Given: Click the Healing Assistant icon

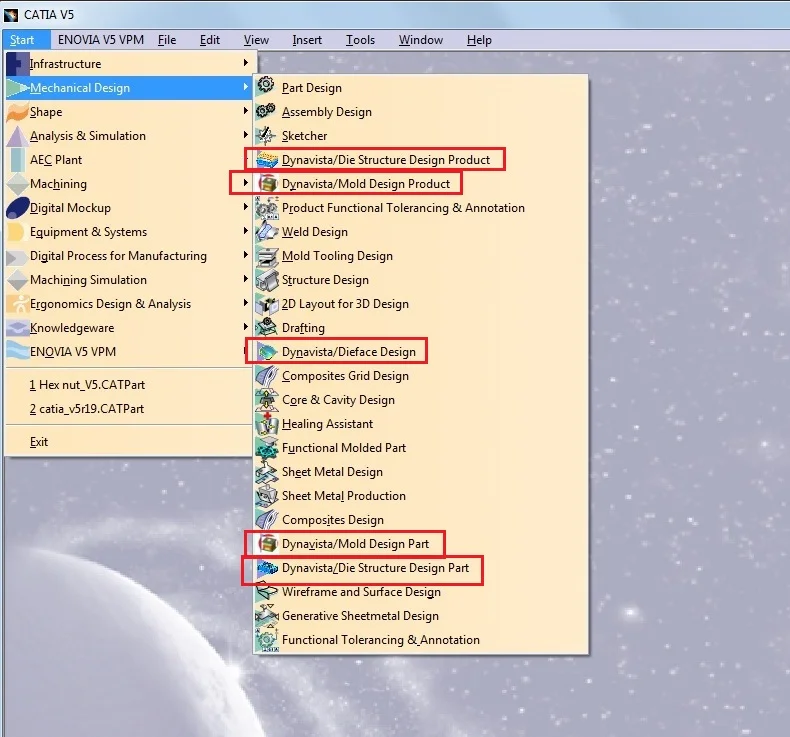Looking at the screenshot, I should tap(267, 424).
